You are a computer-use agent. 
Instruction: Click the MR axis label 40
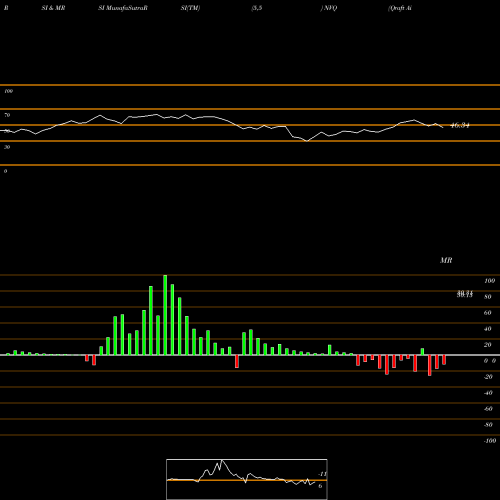(488, 329)
